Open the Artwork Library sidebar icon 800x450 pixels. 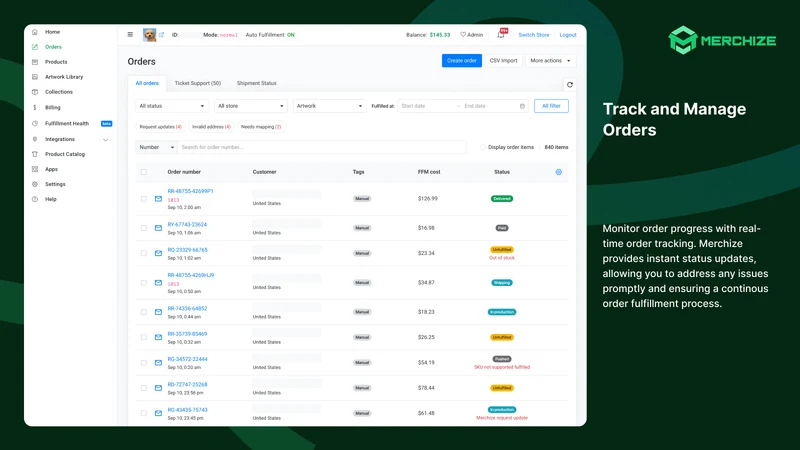(35, 77)
